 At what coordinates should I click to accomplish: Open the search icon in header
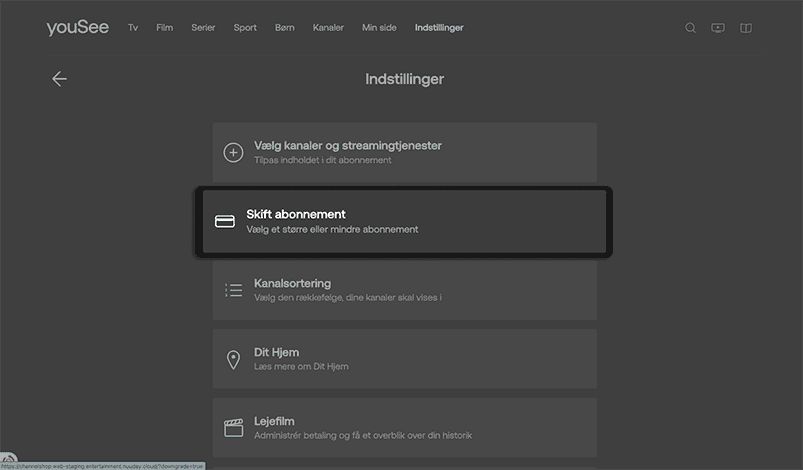690,28
